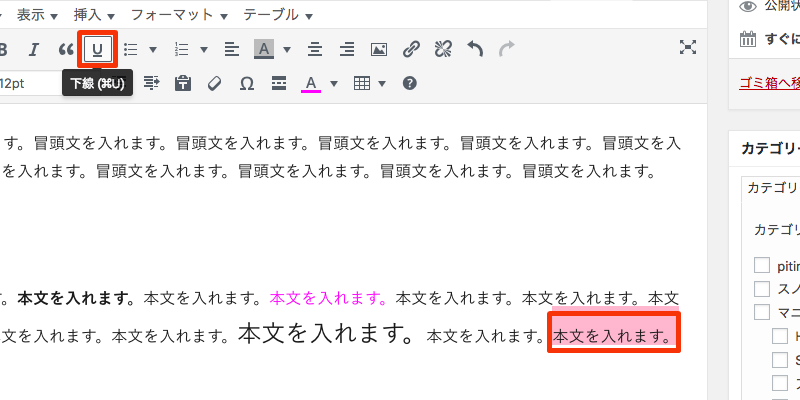
Task: Click the large-font 本文を入れます。 text
Action: click(x=326, y=332)
